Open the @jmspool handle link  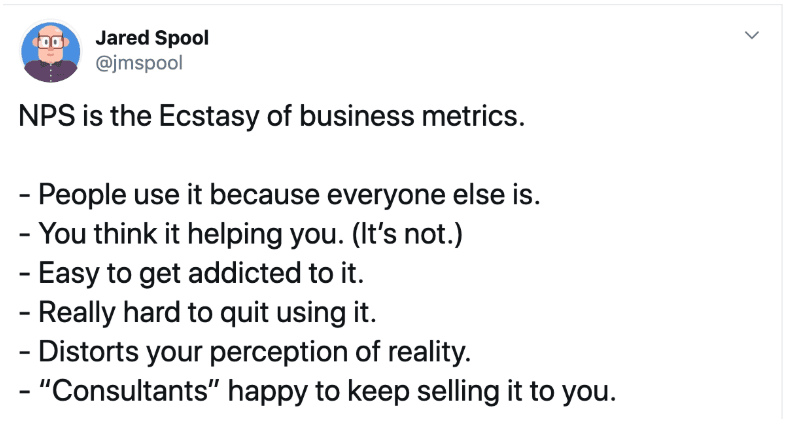click(139, 63)
